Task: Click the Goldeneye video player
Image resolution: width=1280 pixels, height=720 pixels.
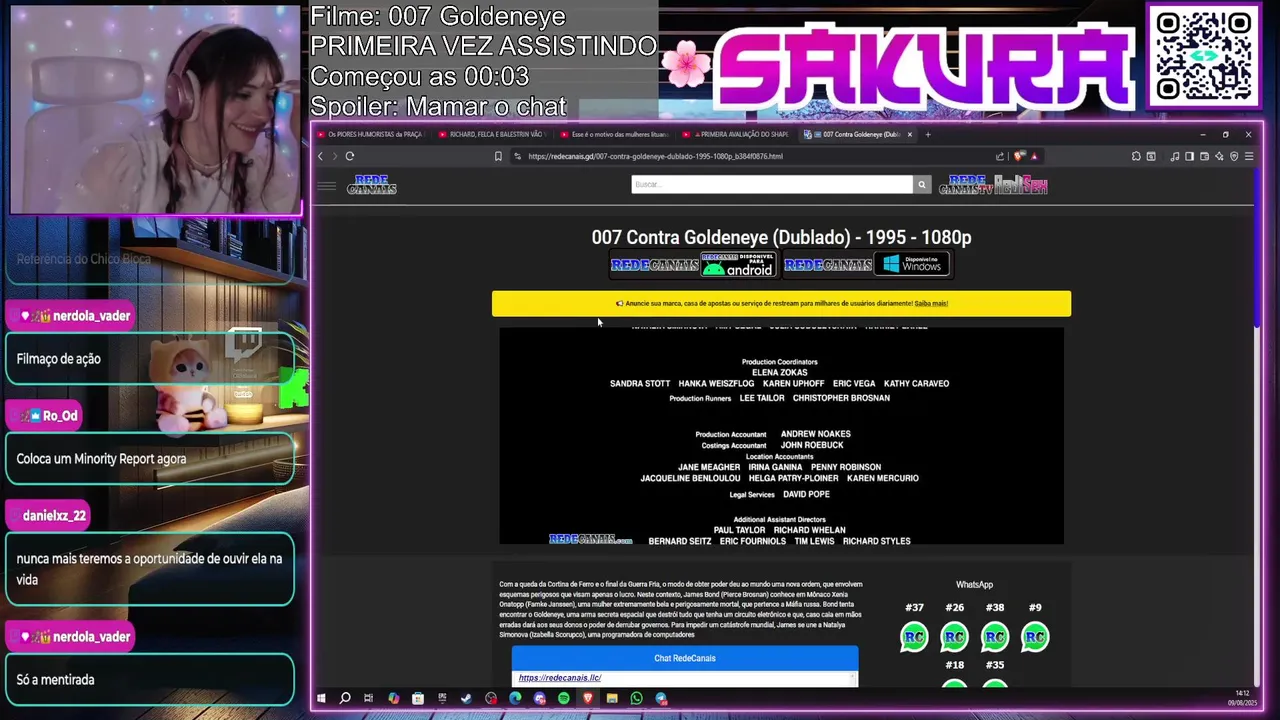Action: [781, 435]
